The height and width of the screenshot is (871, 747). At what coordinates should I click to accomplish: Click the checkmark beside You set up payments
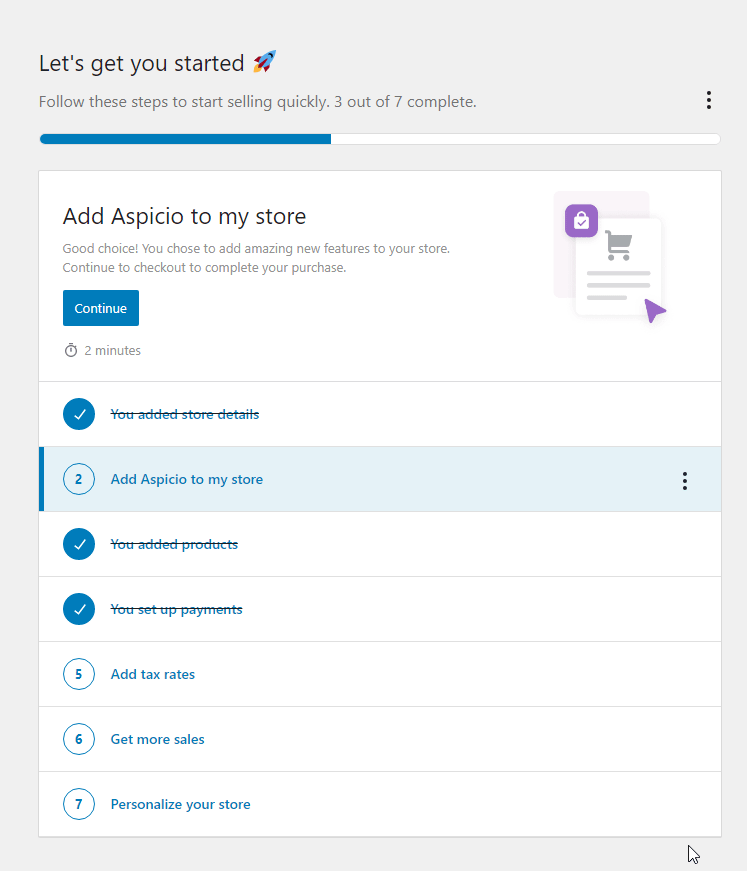79,608
